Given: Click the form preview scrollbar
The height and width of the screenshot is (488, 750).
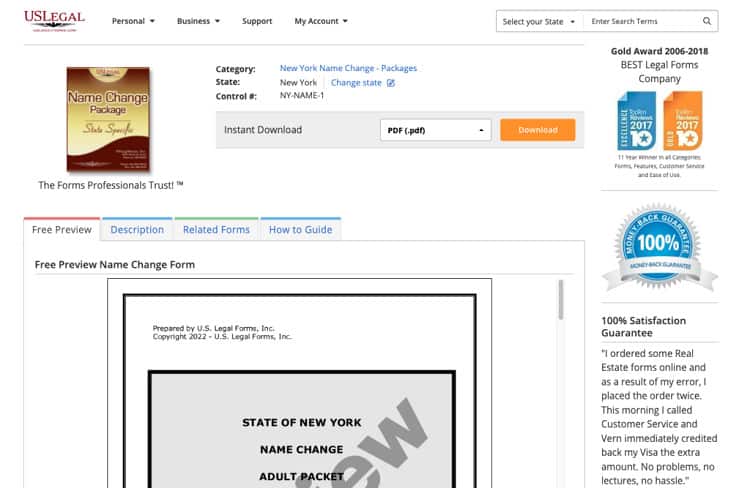Looking at the screenshot, I should coord(561,300).
